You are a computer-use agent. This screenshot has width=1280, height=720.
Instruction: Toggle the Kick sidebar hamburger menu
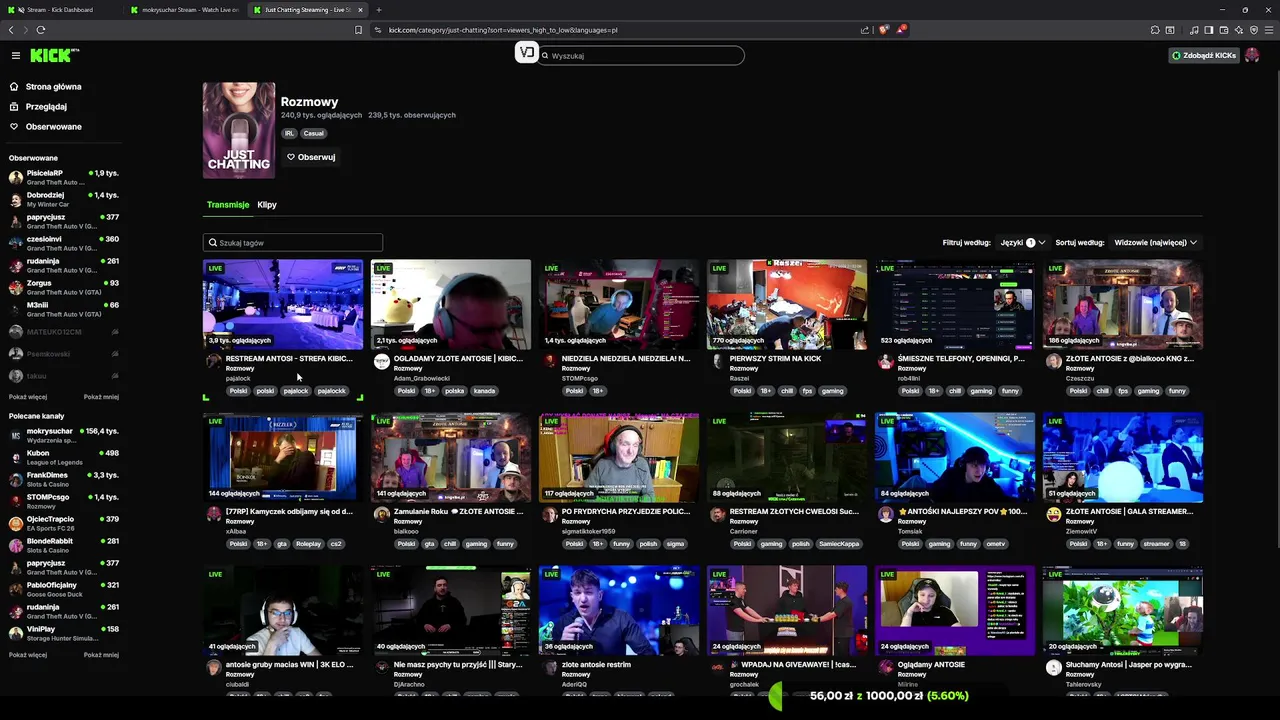(x=16, y=56)
